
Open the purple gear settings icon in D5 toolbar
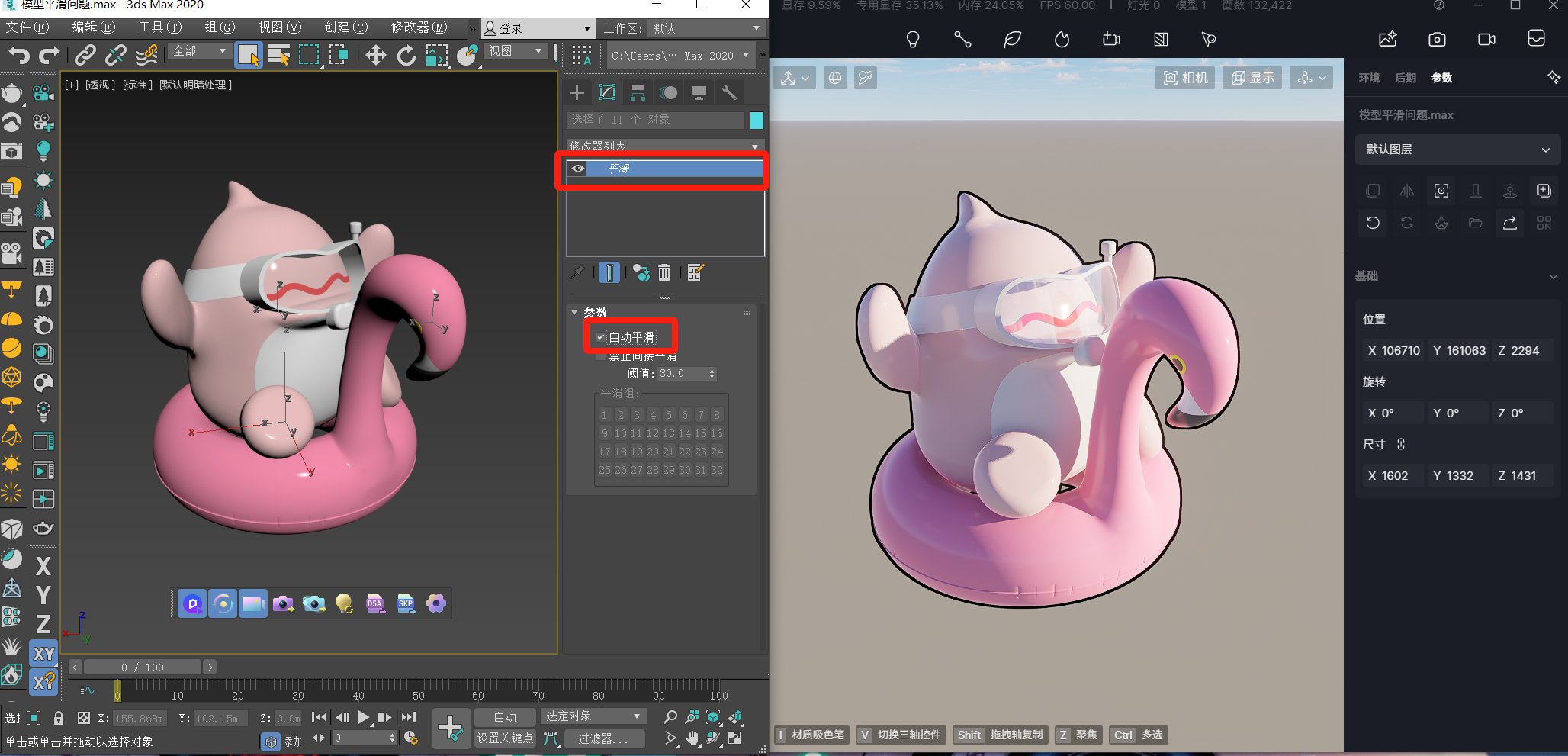pyautogui.click(x=435, y=604)
